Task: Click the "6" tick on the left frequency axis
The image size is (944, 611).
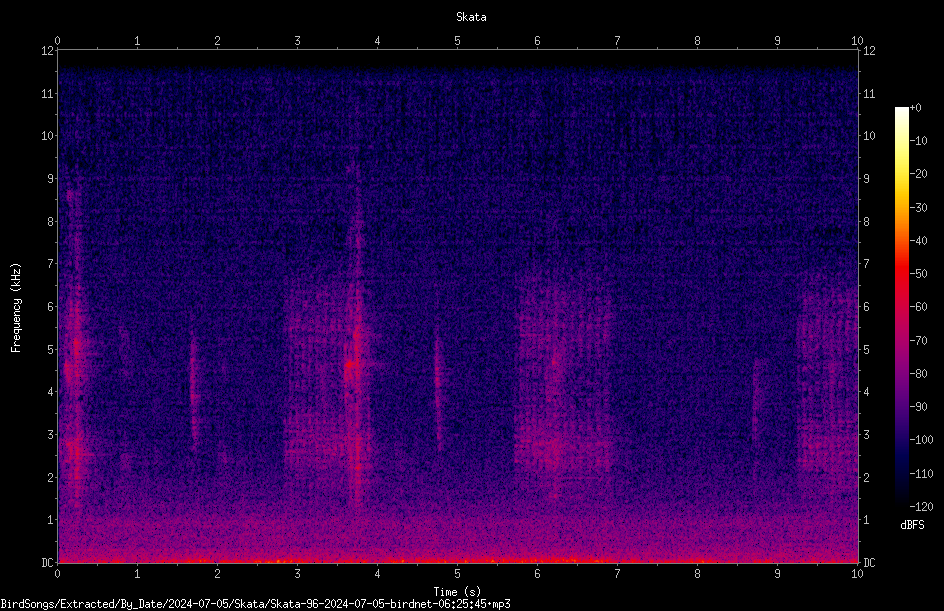Action: coord(51,306)
